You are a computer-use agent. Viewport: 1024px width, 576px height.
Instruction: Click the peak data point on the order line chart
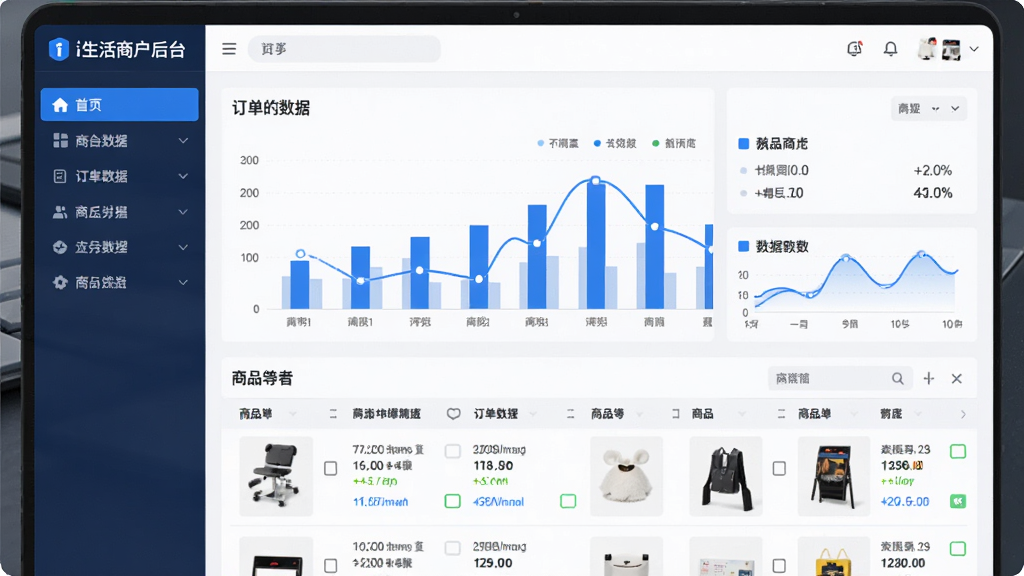595,180
